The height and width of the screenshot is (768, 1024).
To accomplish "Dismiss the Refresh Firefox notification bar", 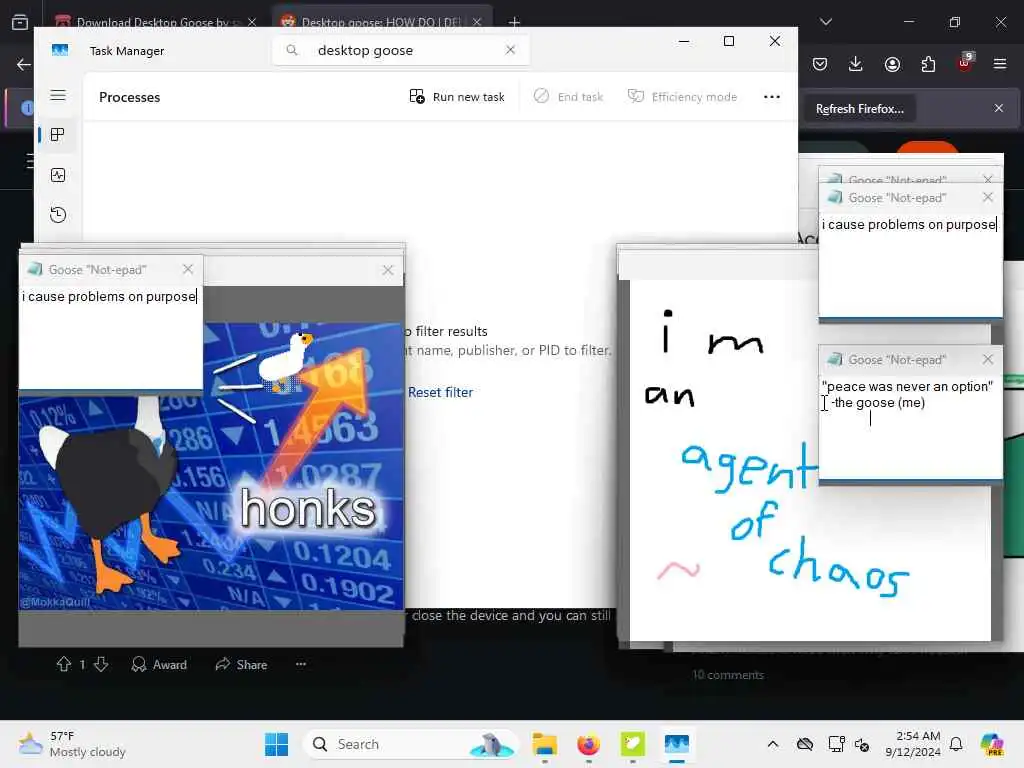I will click(x=999, y=108).
